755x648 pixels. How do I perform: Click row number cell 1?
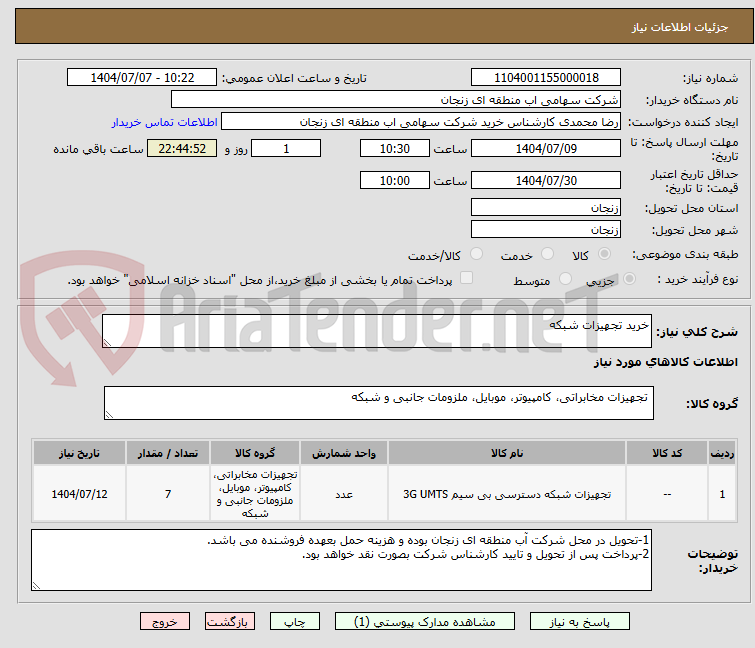(x=722, y=494)
